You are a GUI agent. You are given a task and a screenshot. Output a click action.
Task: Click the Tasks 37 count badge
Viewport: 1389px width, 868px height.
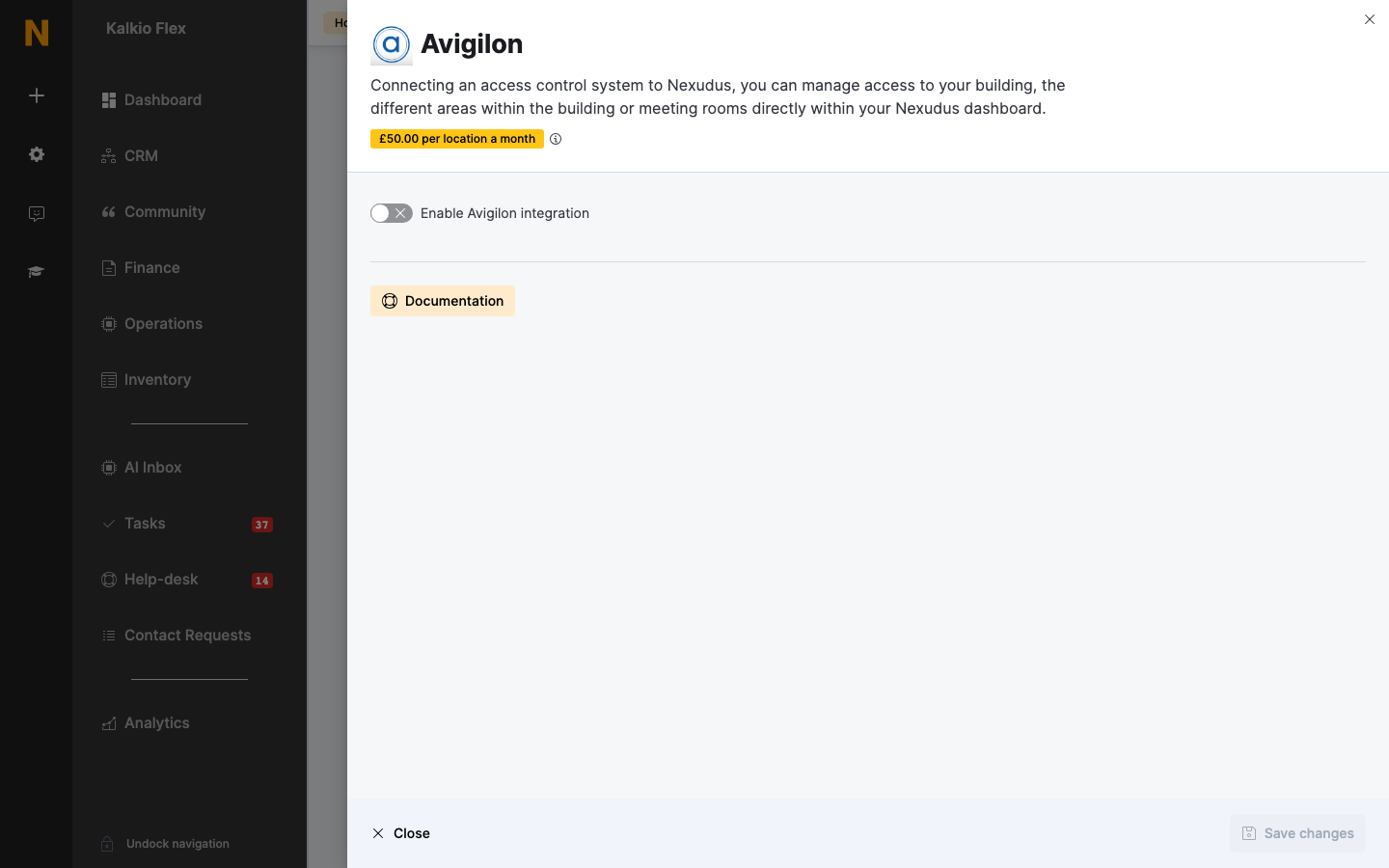262,525
